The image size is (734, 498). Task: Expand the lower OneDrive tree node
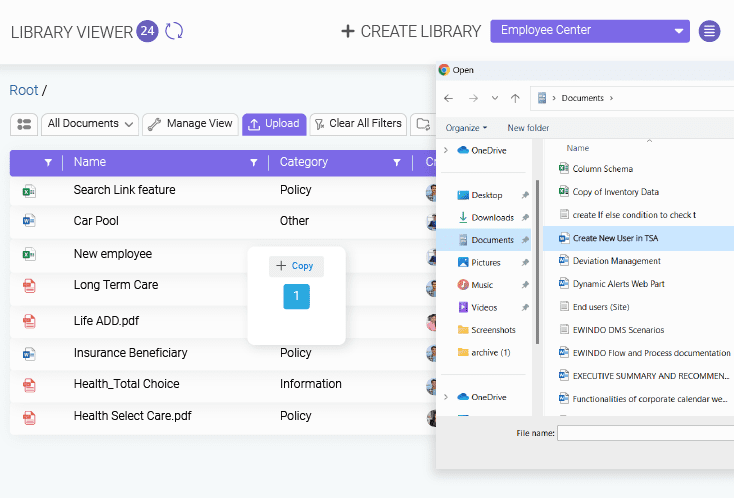[x=446, y=397]
